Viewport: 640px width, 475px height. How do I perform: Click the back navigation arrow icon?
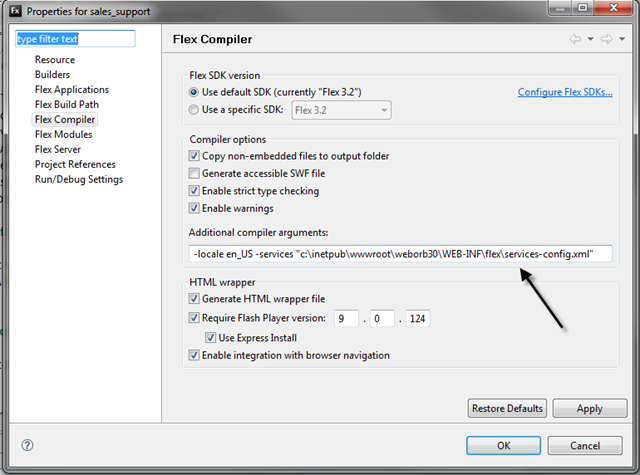[x=576, y=39]
